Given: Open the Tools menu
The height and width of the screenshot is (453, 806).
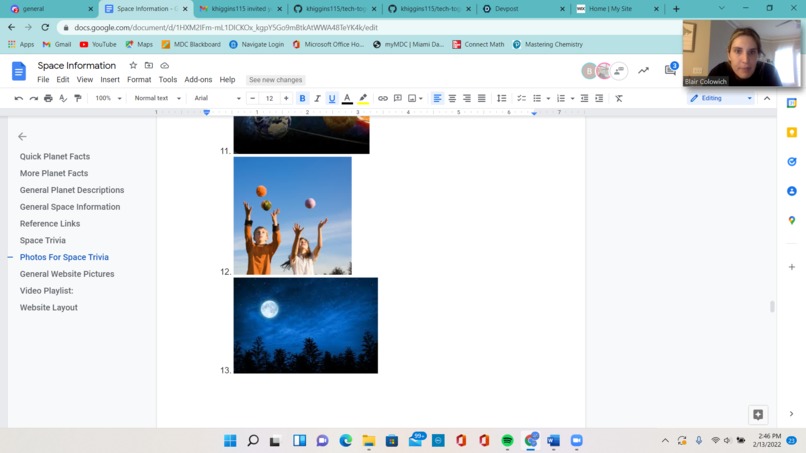Looking at the screenshot, I should point(168,80).
